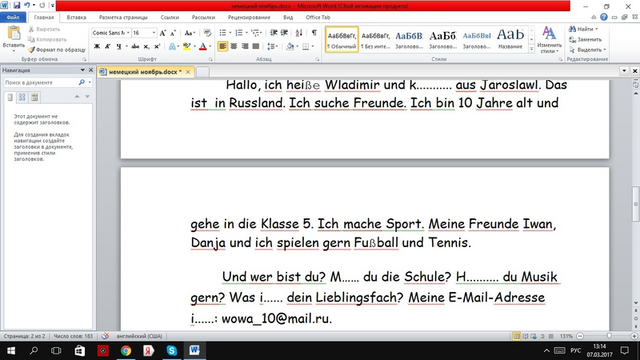
Task: Align text left
Action: coord(222,47)
